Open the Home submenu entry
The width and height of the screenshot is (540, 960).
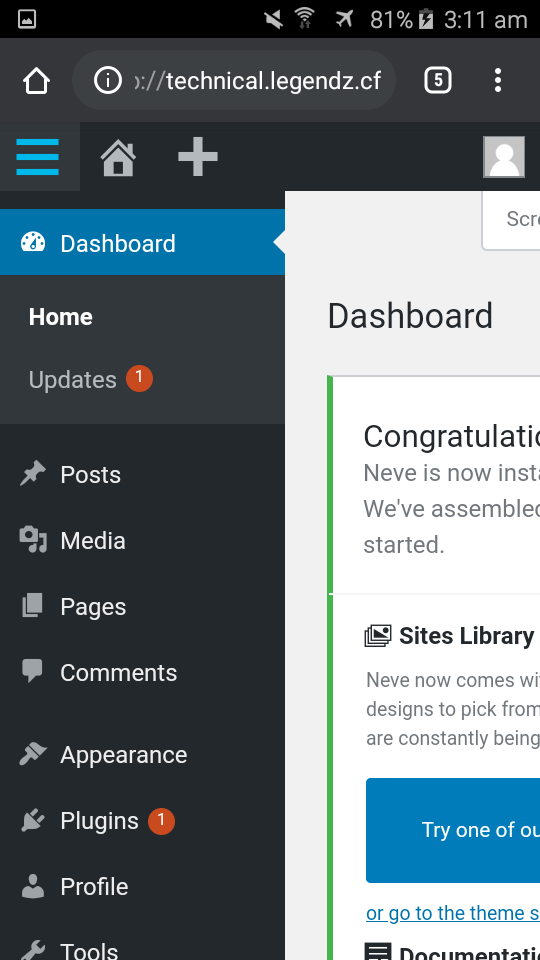(x=61, y=317)
